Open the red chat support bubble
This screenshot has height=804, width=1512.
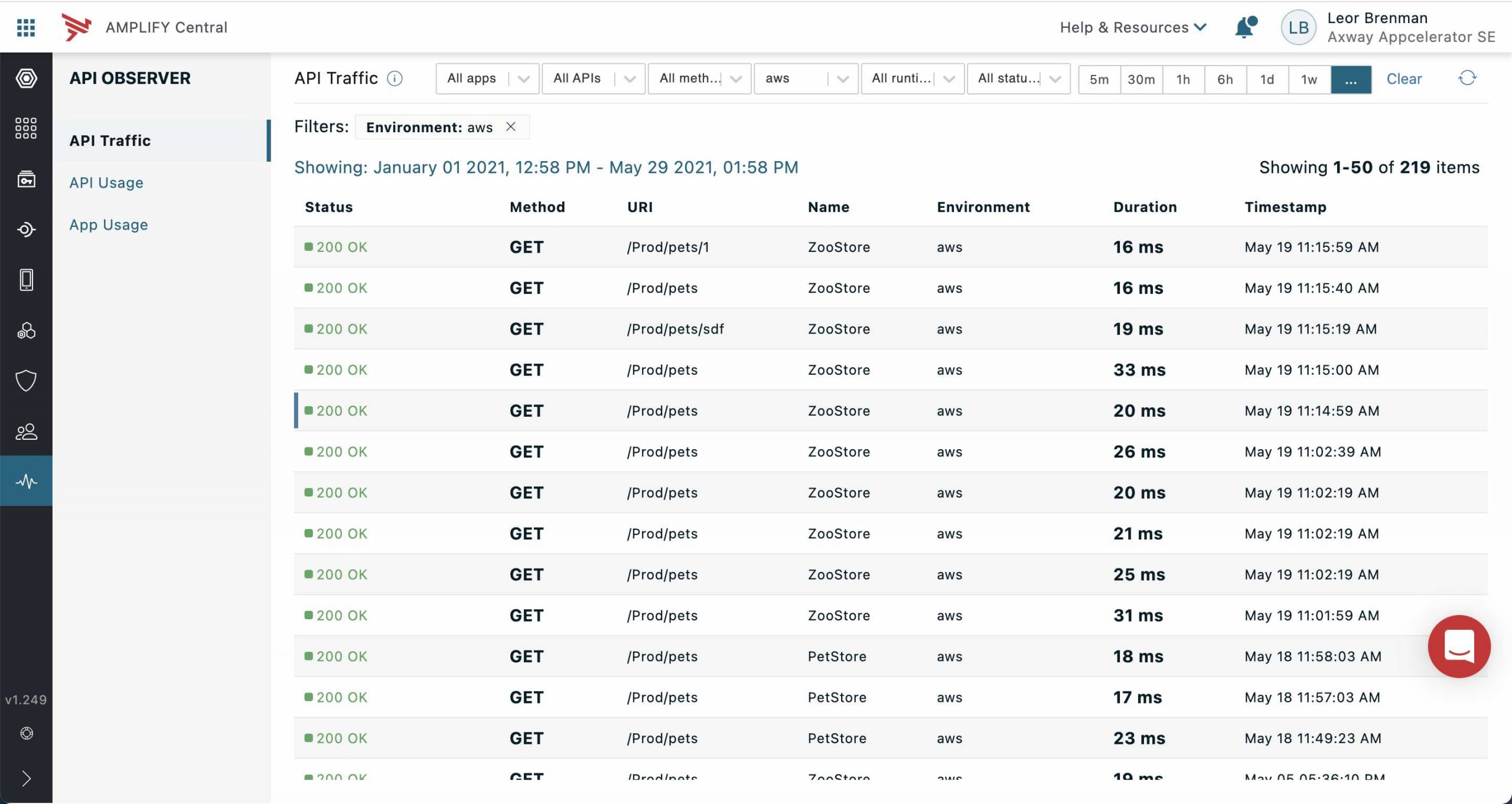click(1459, 646)
